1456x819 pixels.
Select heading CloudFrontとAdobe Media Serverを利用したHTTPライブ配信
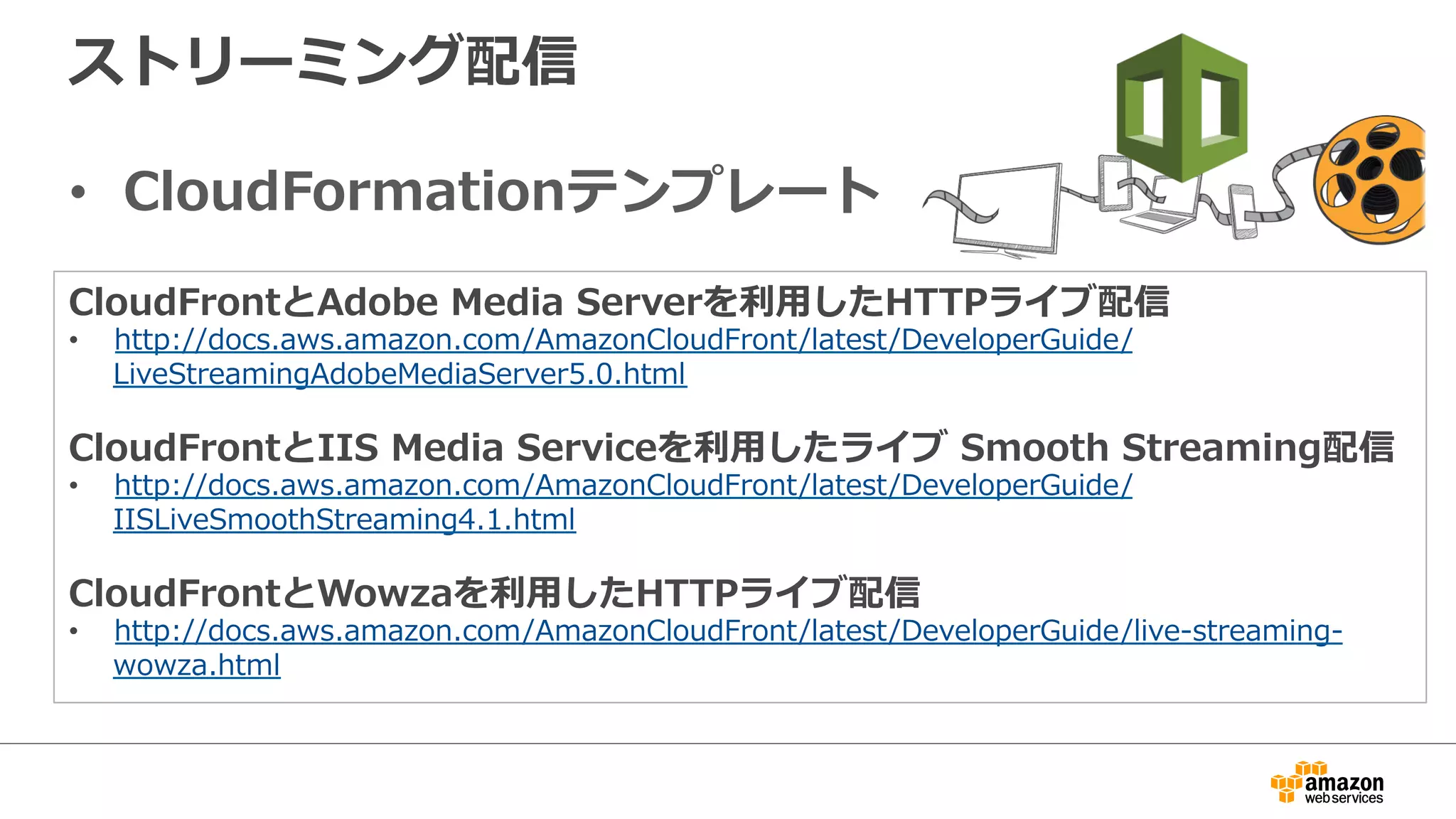coord(619,301)
